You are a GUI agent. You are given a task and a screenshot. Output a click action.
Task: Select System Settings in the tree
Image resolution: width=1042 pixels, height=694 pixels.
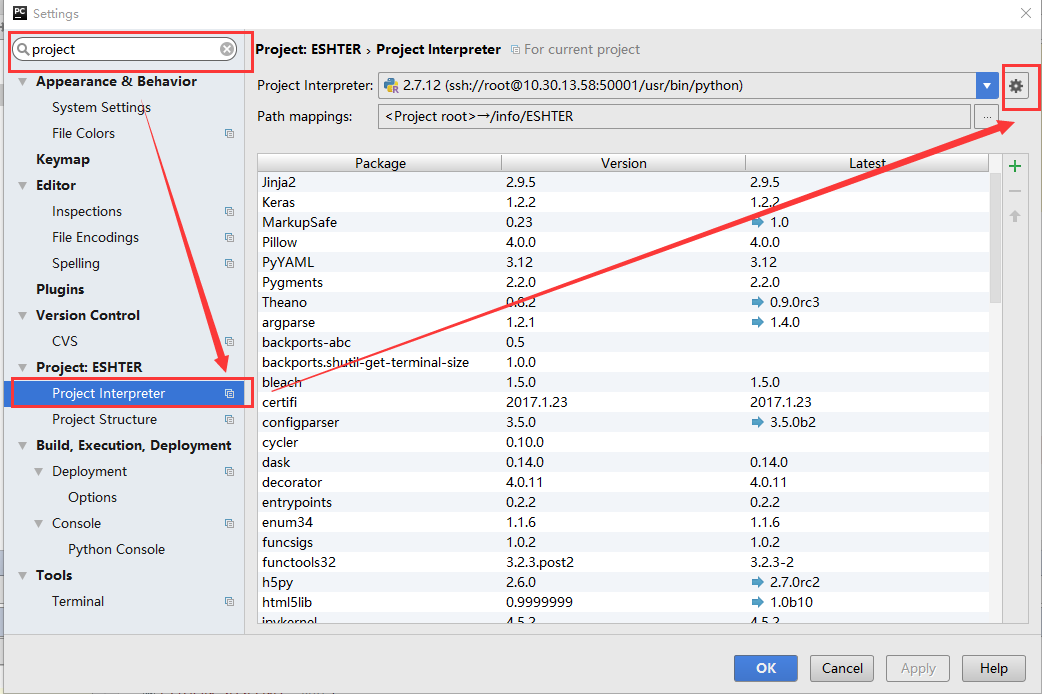pos(101,108)
